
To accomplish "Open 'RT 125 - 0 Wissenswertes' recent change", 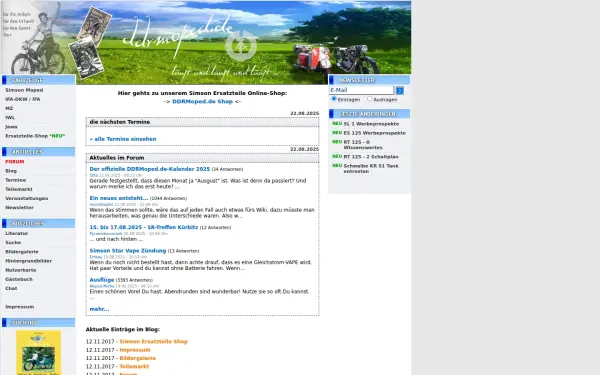I will pos(363,145).
